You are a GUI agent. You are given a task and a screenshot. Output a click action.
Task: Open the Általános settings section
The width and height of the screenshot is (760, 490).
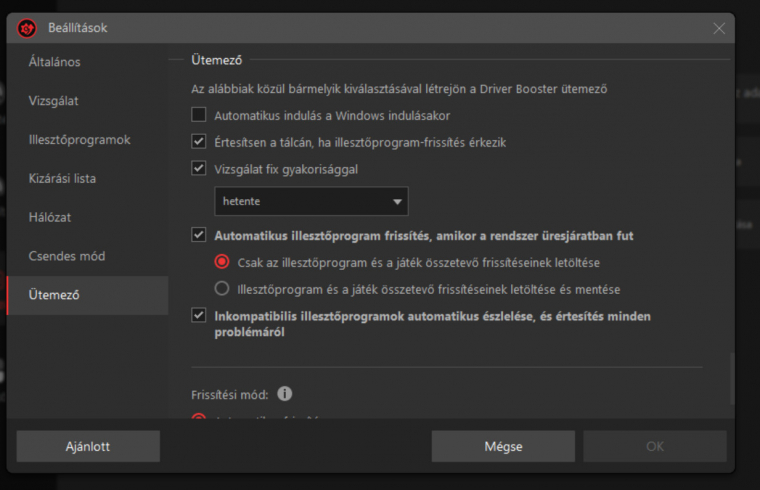(x=88, y=62)
